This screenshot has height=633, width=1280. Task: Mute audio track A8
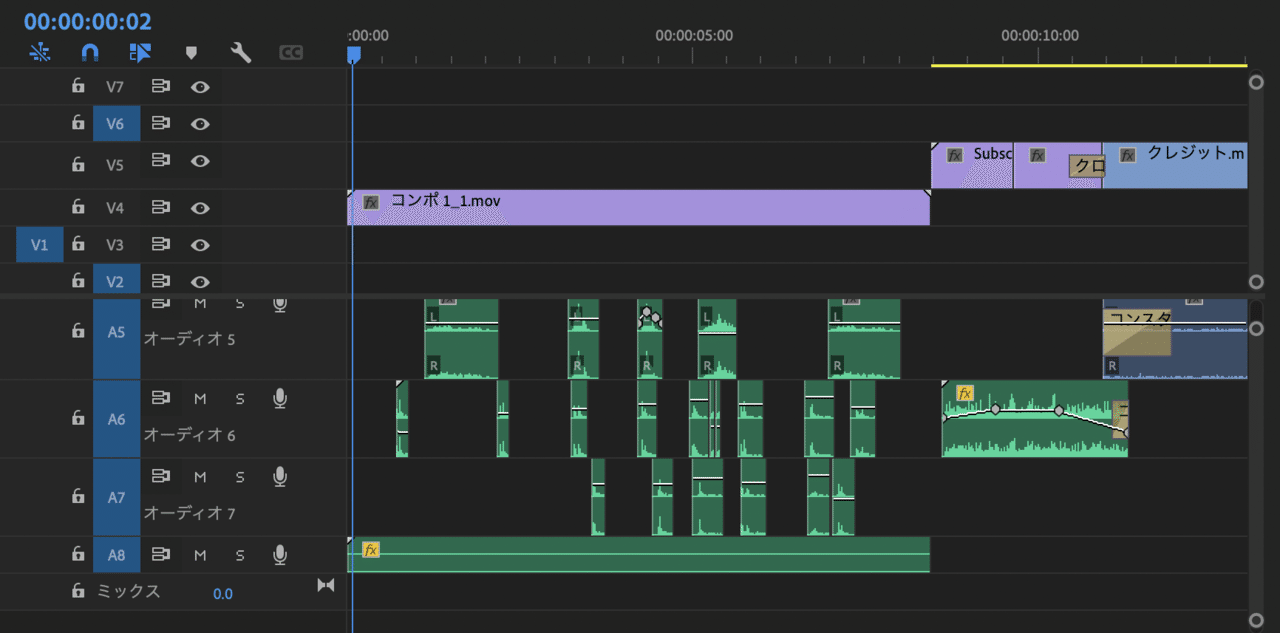pyautogui.click(x=200, y=555)
